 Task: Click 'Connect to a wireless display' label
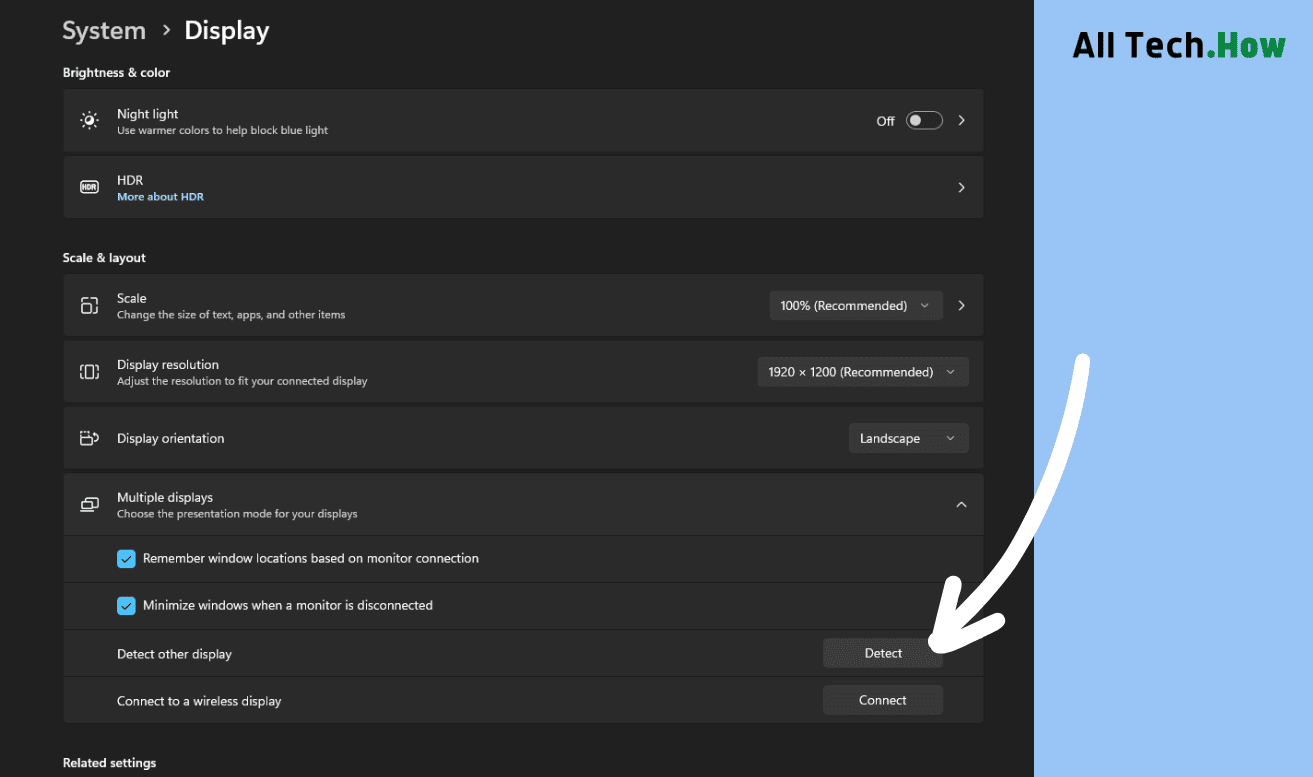[199, 701]
